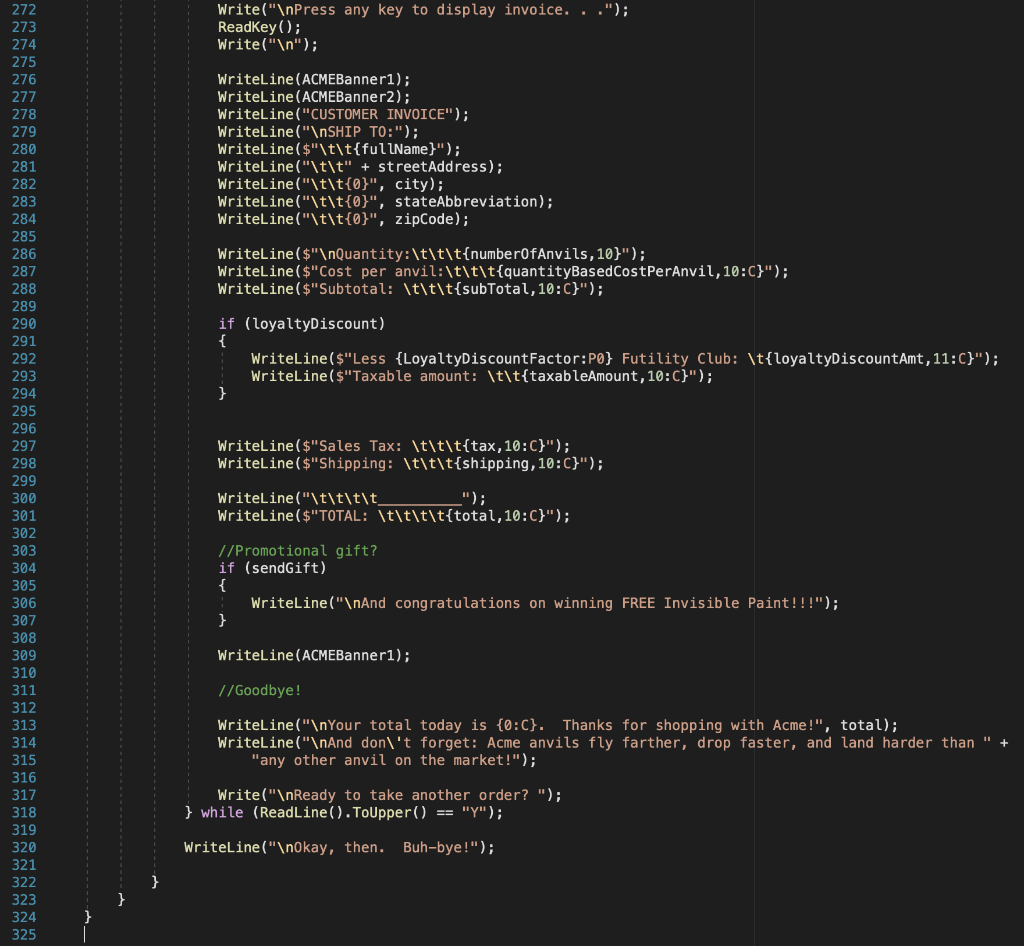Click line number 290 in the gutter
The image size is (1024, 946).
click(x=22, y=323)
